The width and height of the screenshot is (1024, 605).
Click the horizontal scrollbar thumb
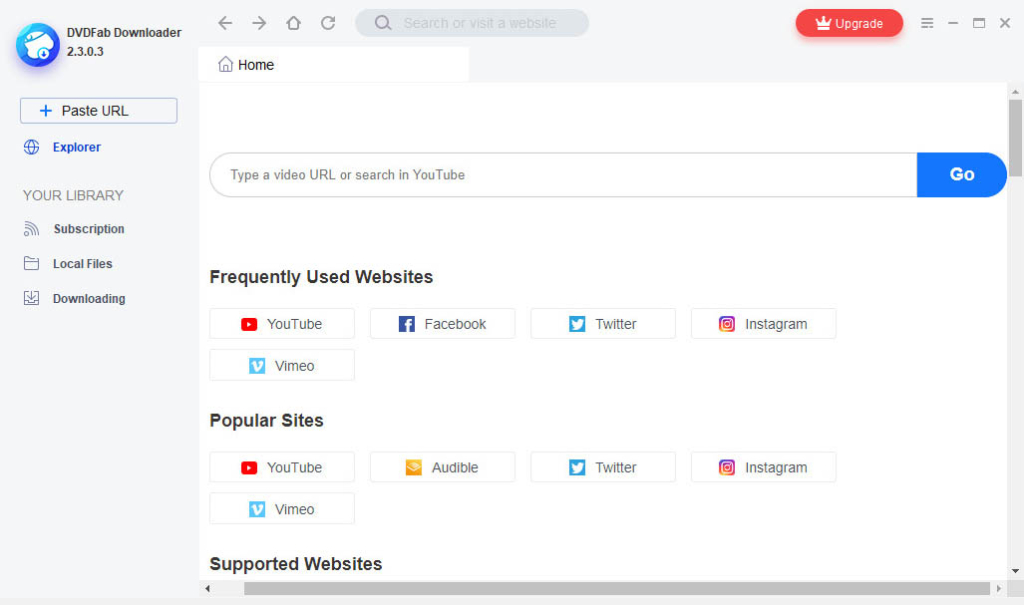pos(617,589)
